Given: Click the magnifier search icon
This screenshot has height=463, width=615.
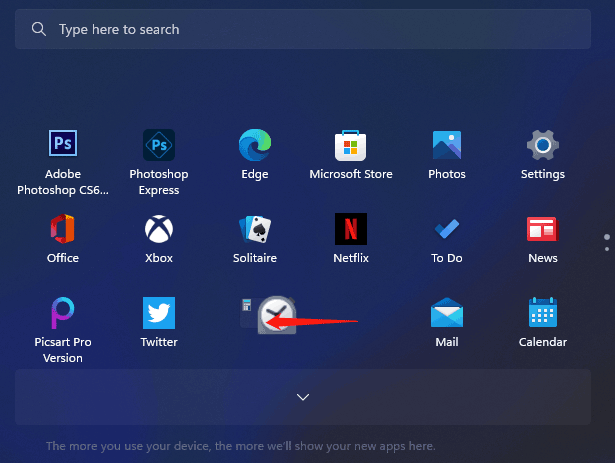Looking at the screenshot, I should point(38,29).
